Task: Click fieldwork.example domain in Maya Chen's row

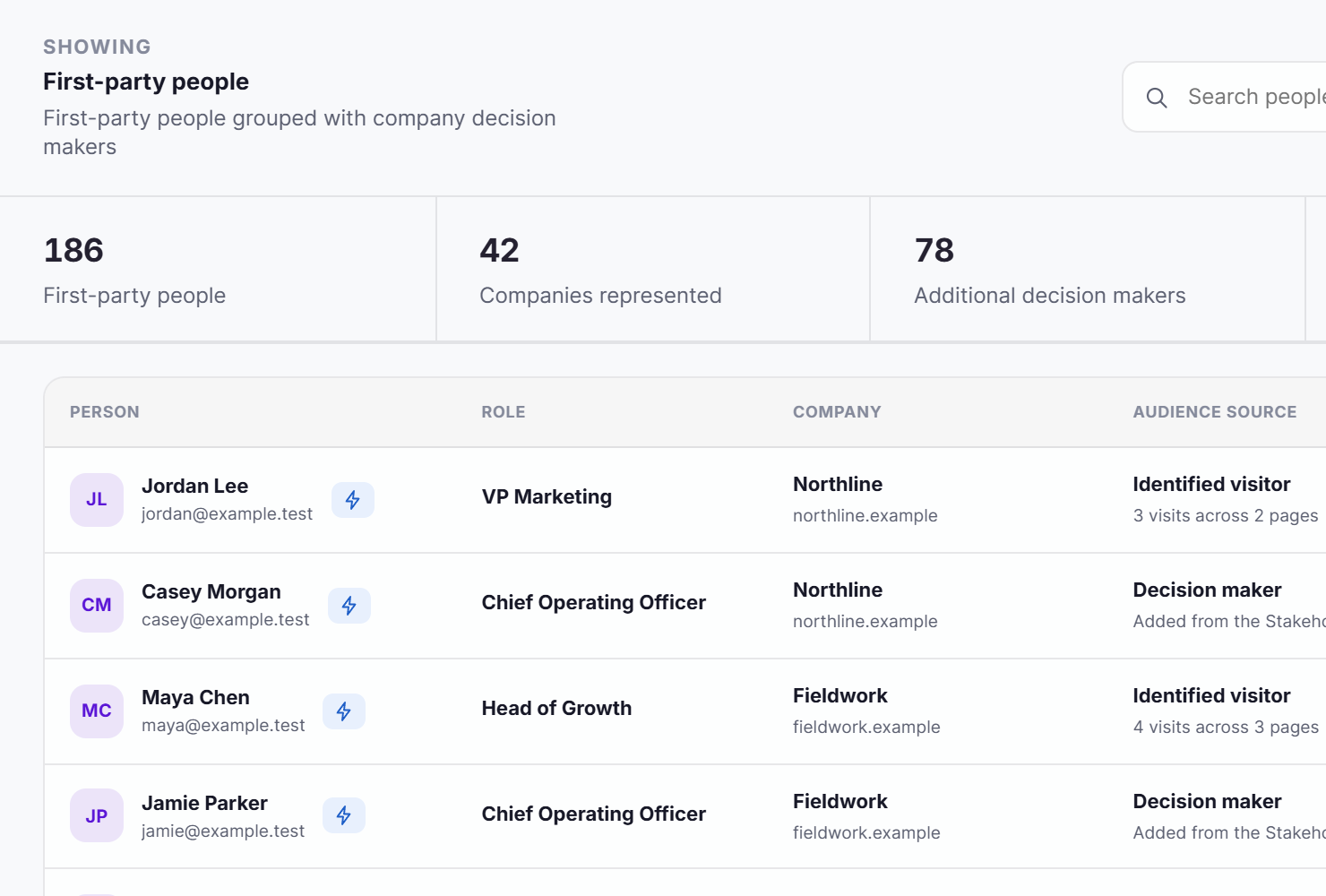Action: pyautogui.click(x=866, y=728)
